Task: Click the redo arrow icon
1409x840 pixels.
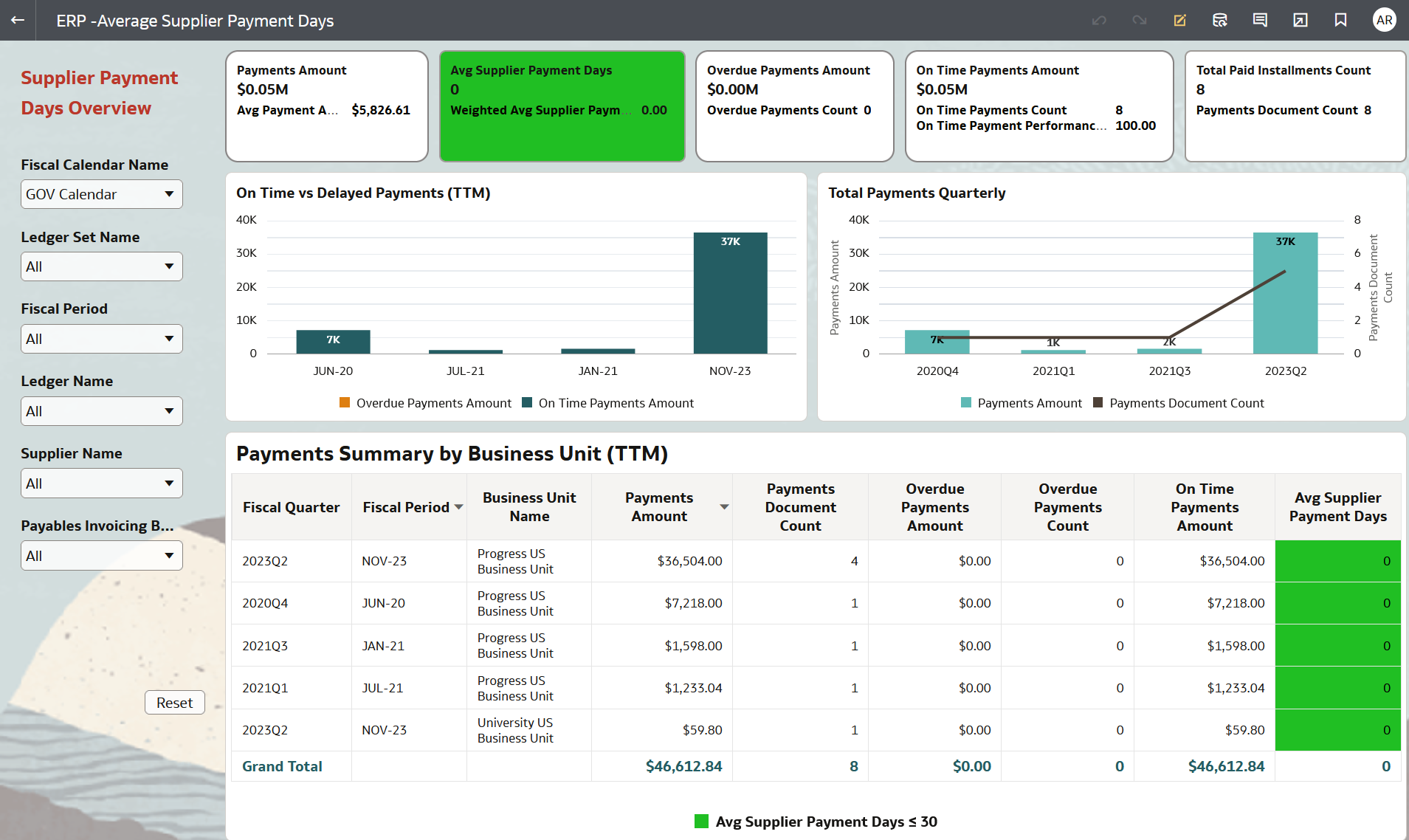Action: pyautogui.click(x=1139, y=20)
